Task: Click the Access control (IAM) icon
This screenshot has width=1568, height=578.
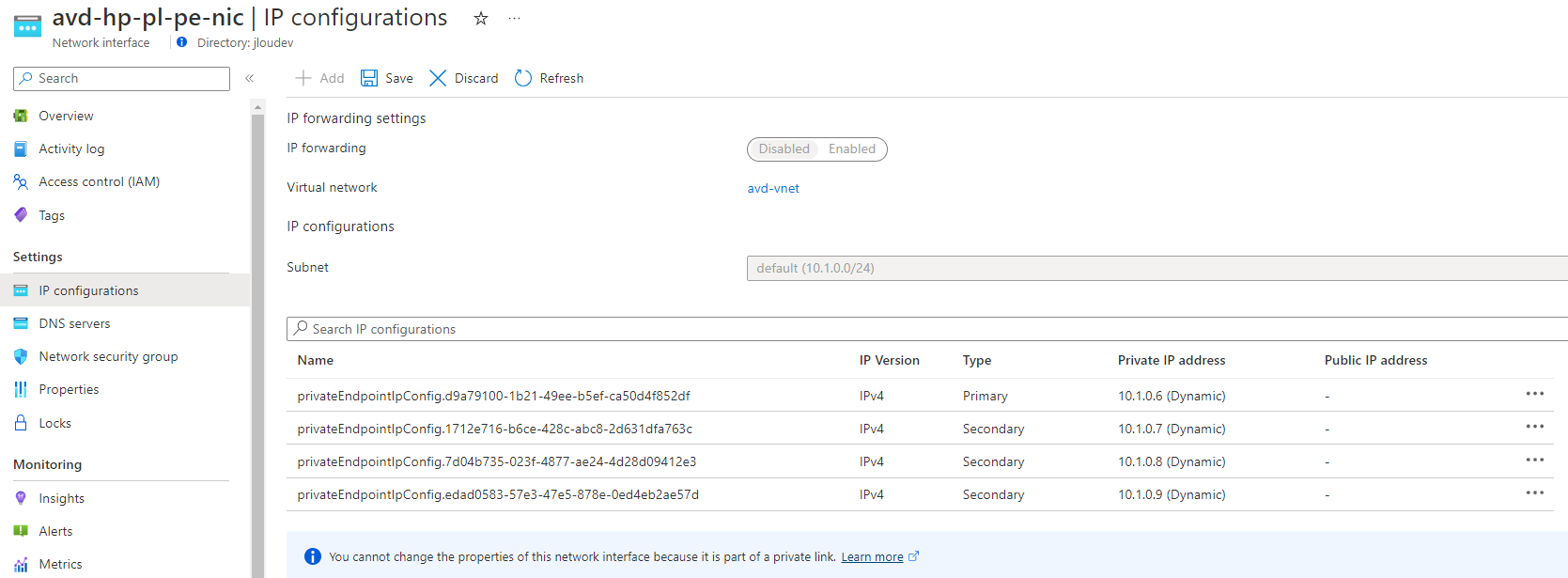Action: tap(21, 181)
